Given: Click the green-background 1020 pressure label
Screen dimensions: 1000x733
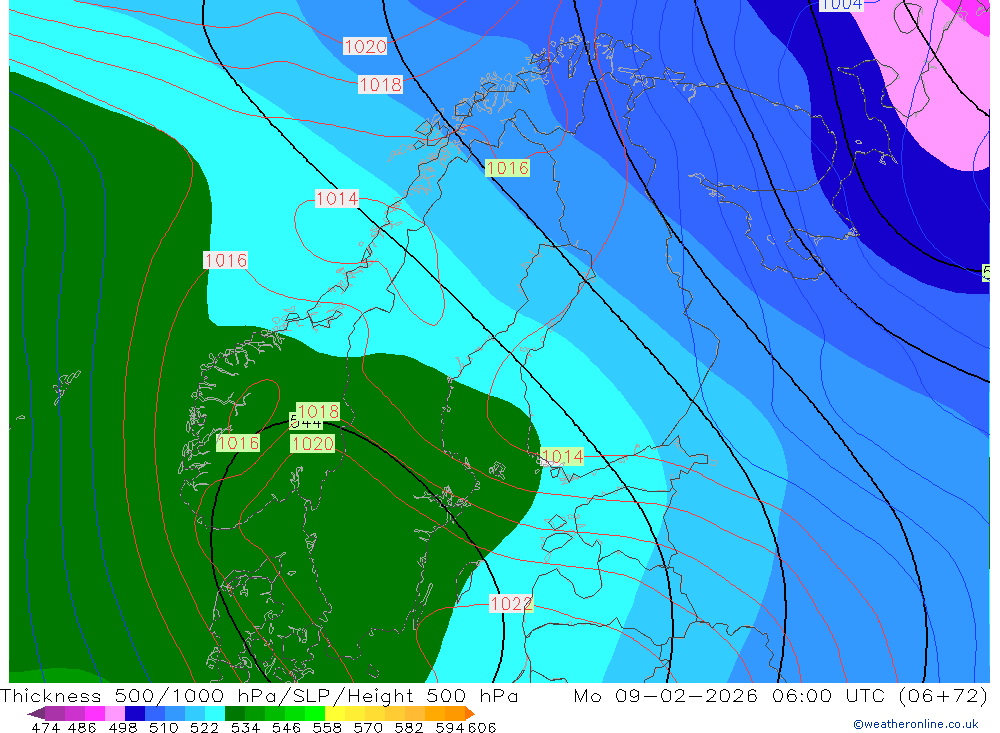Looking at the screenshot, I should click(312, 443).
